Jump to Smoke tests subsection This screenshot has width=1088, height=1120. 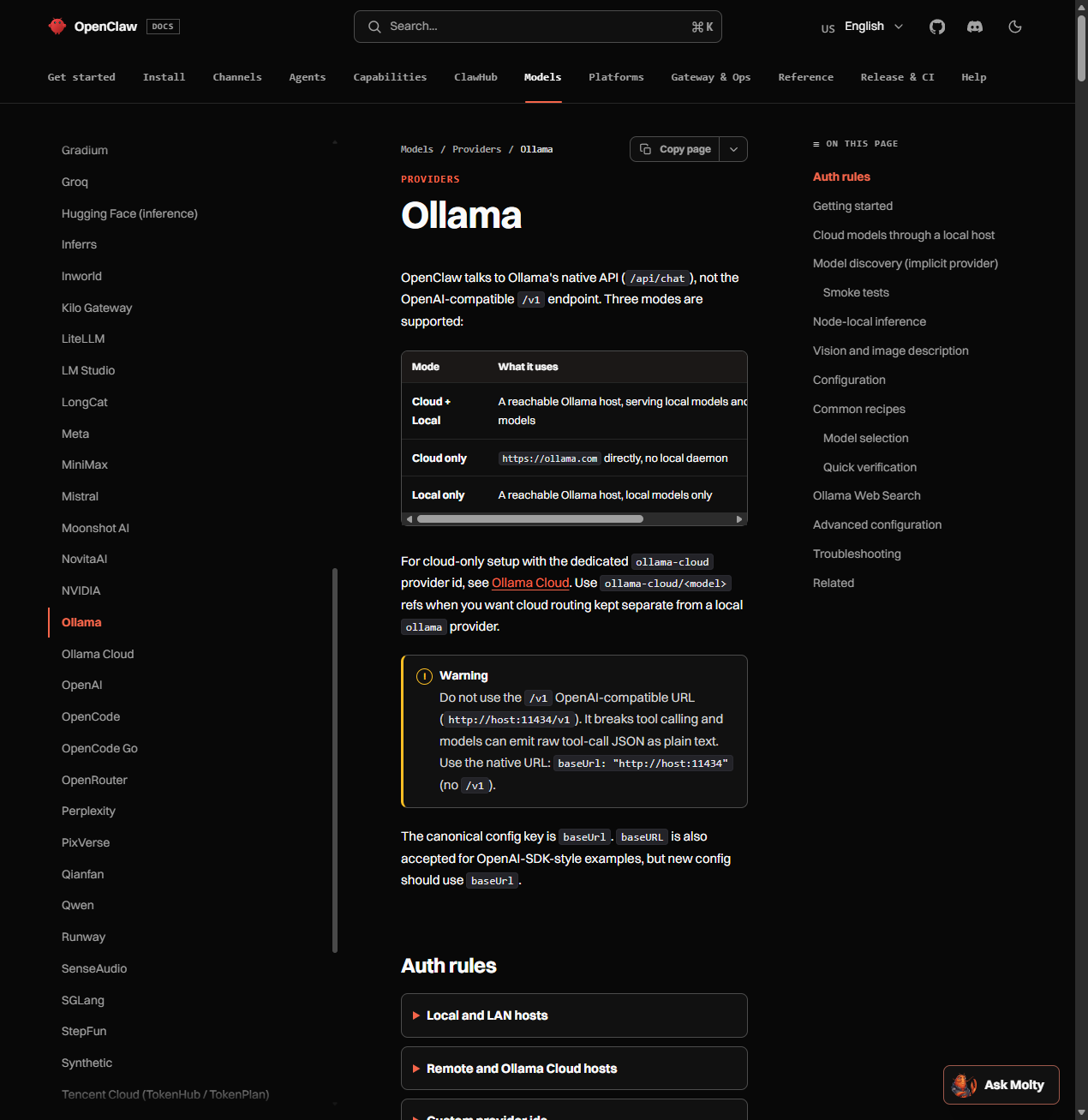click(x=856, y=292)
